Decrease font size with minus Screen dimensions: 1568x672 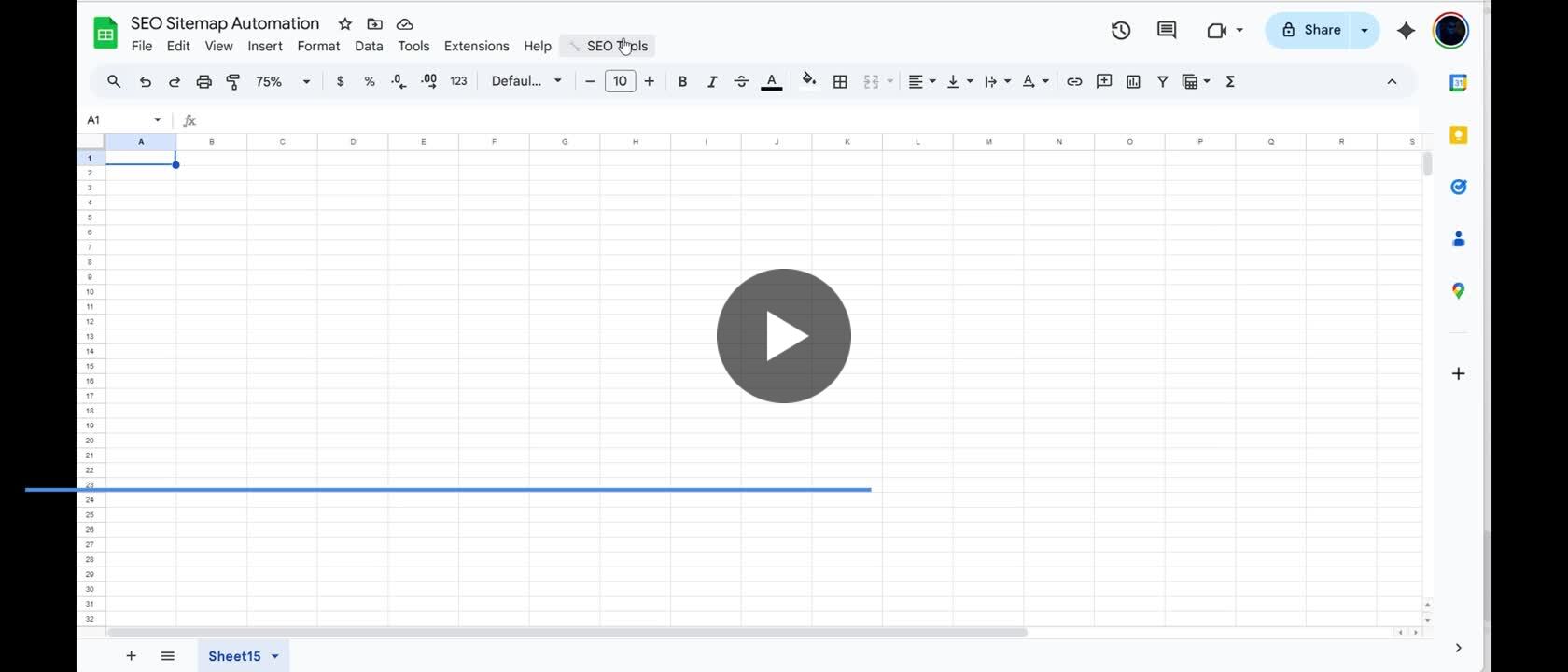(590, 81)
